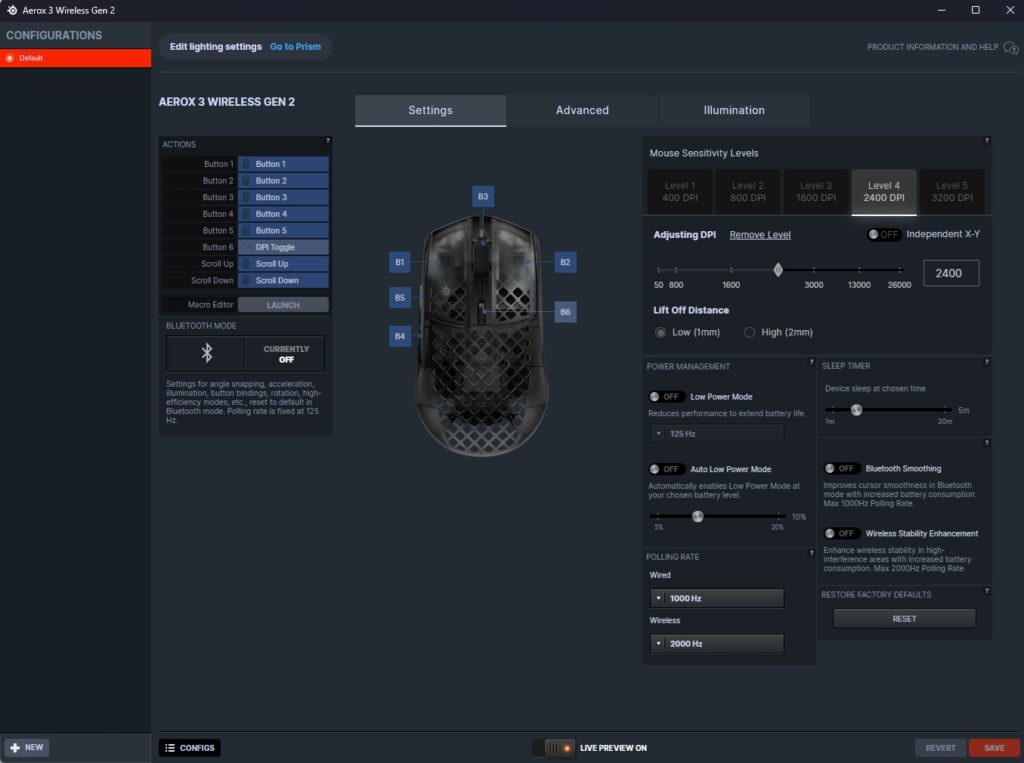The image size is (1024, 763).
Task: Click the B5 side button marker
Action: click(400, 297)
